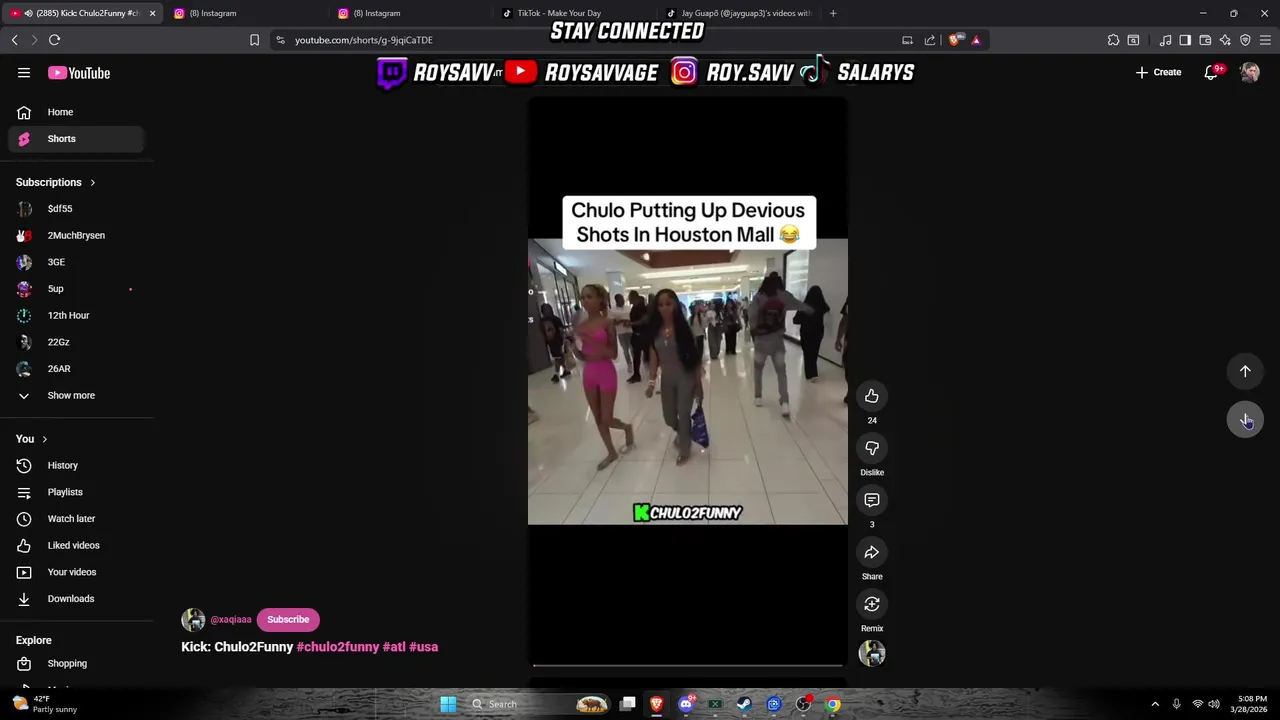Viewport: 1280px width, 720px height.
Task: Open Liked videos in the sidebar
Action: tap(76, 545)
